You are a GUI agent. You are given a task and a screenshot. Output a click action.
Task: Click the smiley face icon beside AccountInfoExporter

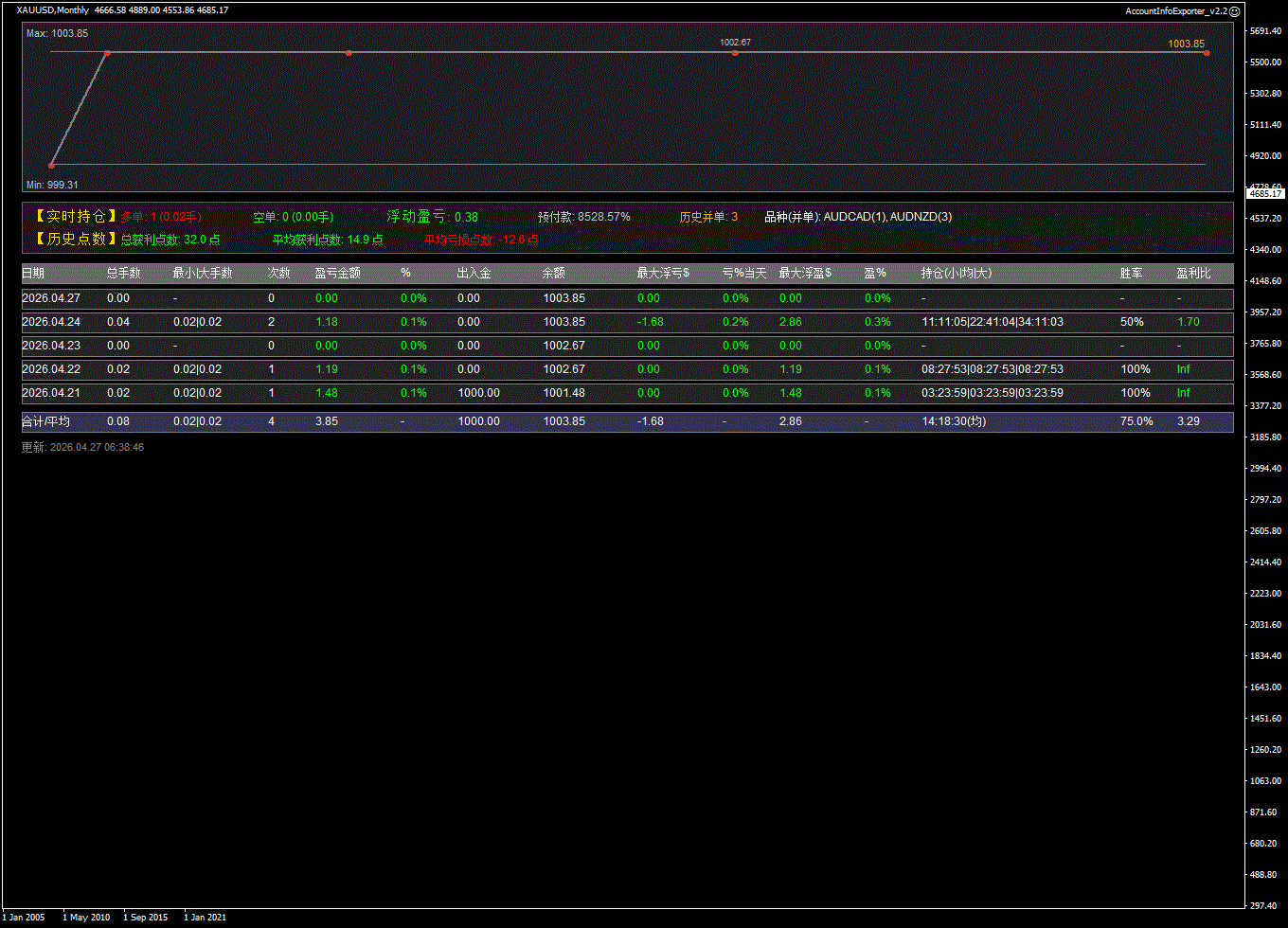(x=1235, y=10)
